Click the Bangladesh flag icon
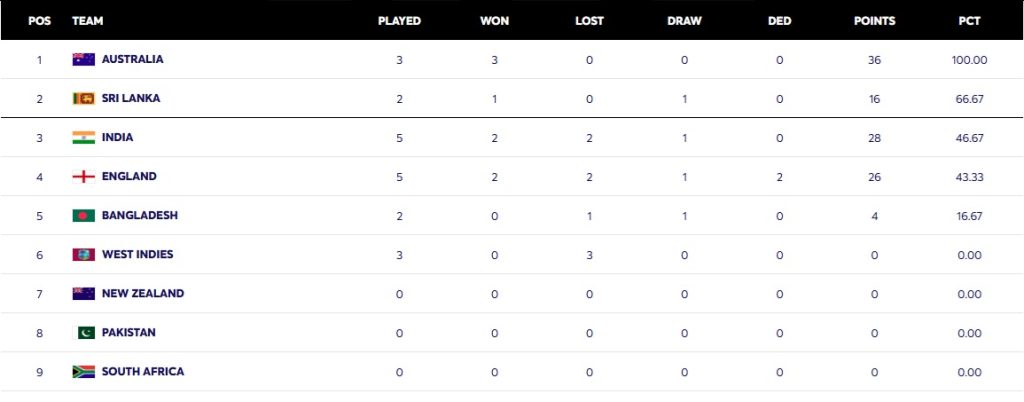Image resolution: width=1024 pixels, height=402 pixels. tap(84, 215)
